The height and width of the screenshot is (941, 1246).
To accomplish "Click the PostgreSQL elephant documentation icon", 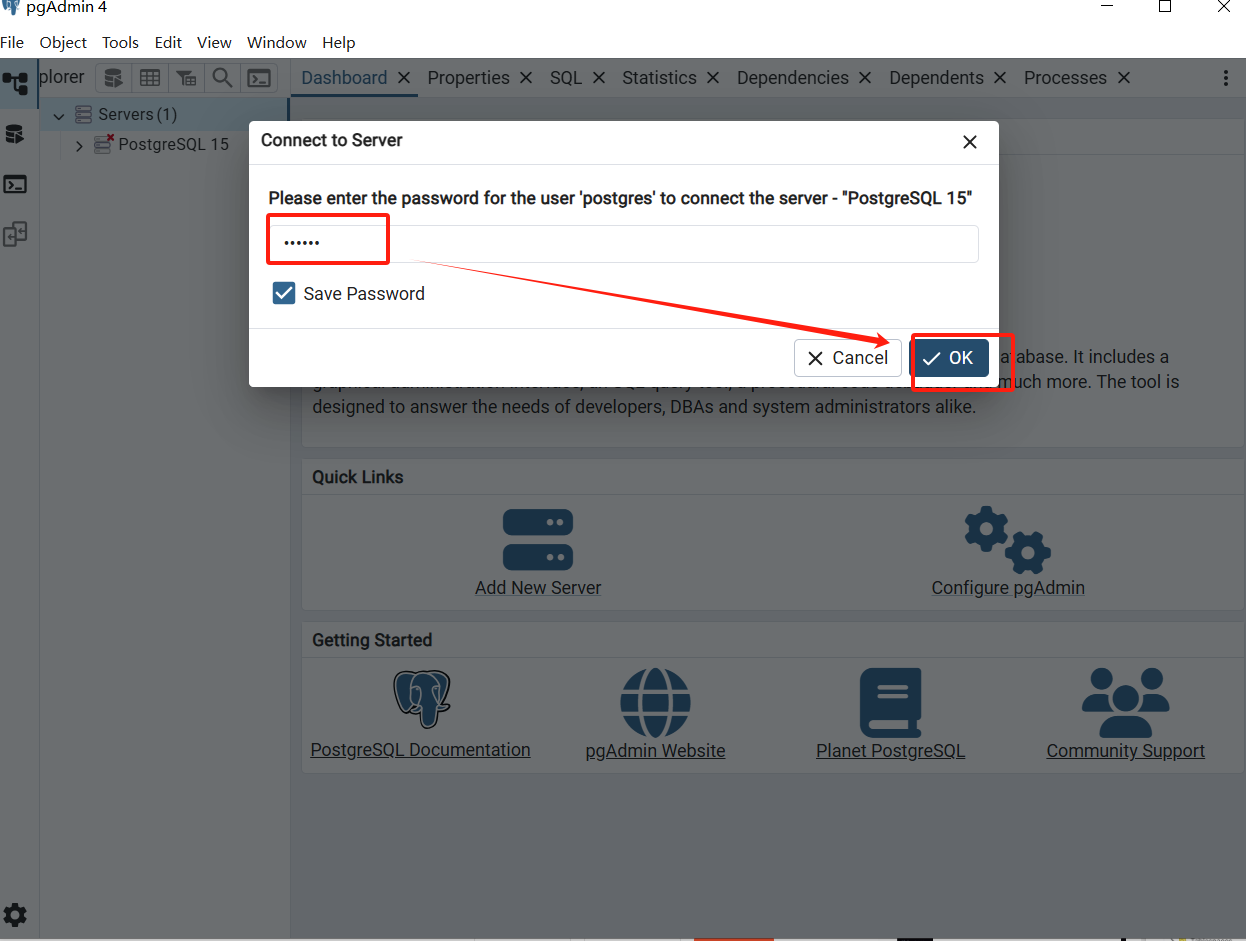I will [421, 699].
